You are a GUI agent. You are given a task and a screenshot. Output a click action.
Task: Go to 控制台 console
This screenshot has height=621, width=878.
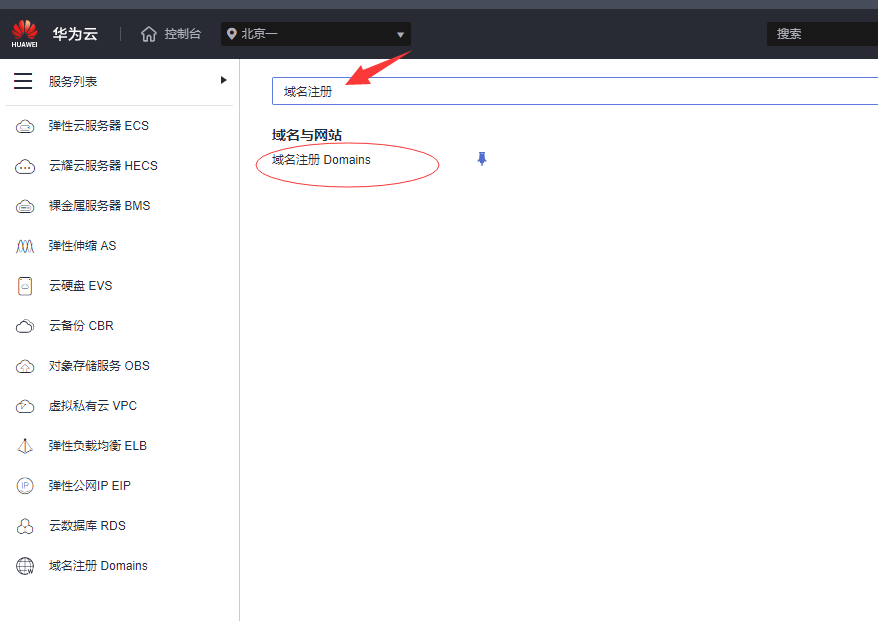point(182,34)
